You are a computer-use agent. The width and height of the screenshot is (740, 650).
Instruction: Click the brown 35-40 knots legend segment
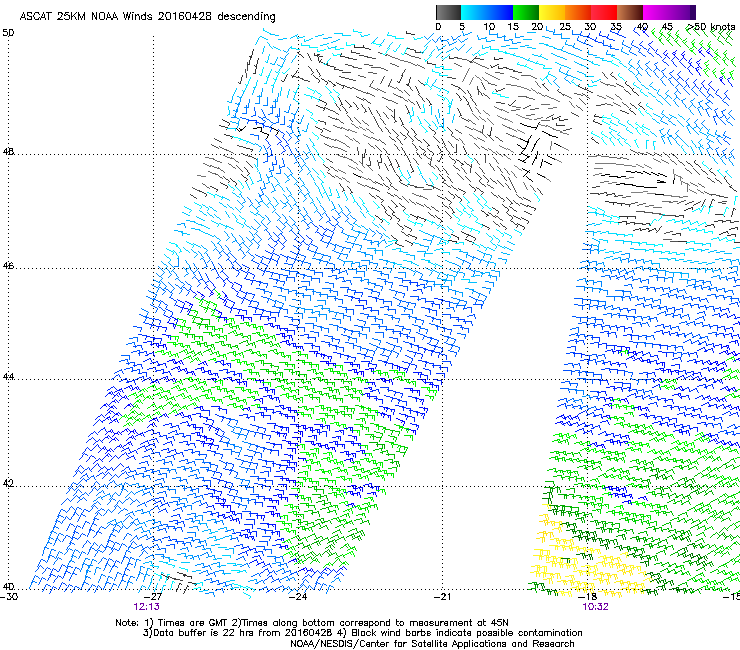pyautogui.click(x=630, y=12)
